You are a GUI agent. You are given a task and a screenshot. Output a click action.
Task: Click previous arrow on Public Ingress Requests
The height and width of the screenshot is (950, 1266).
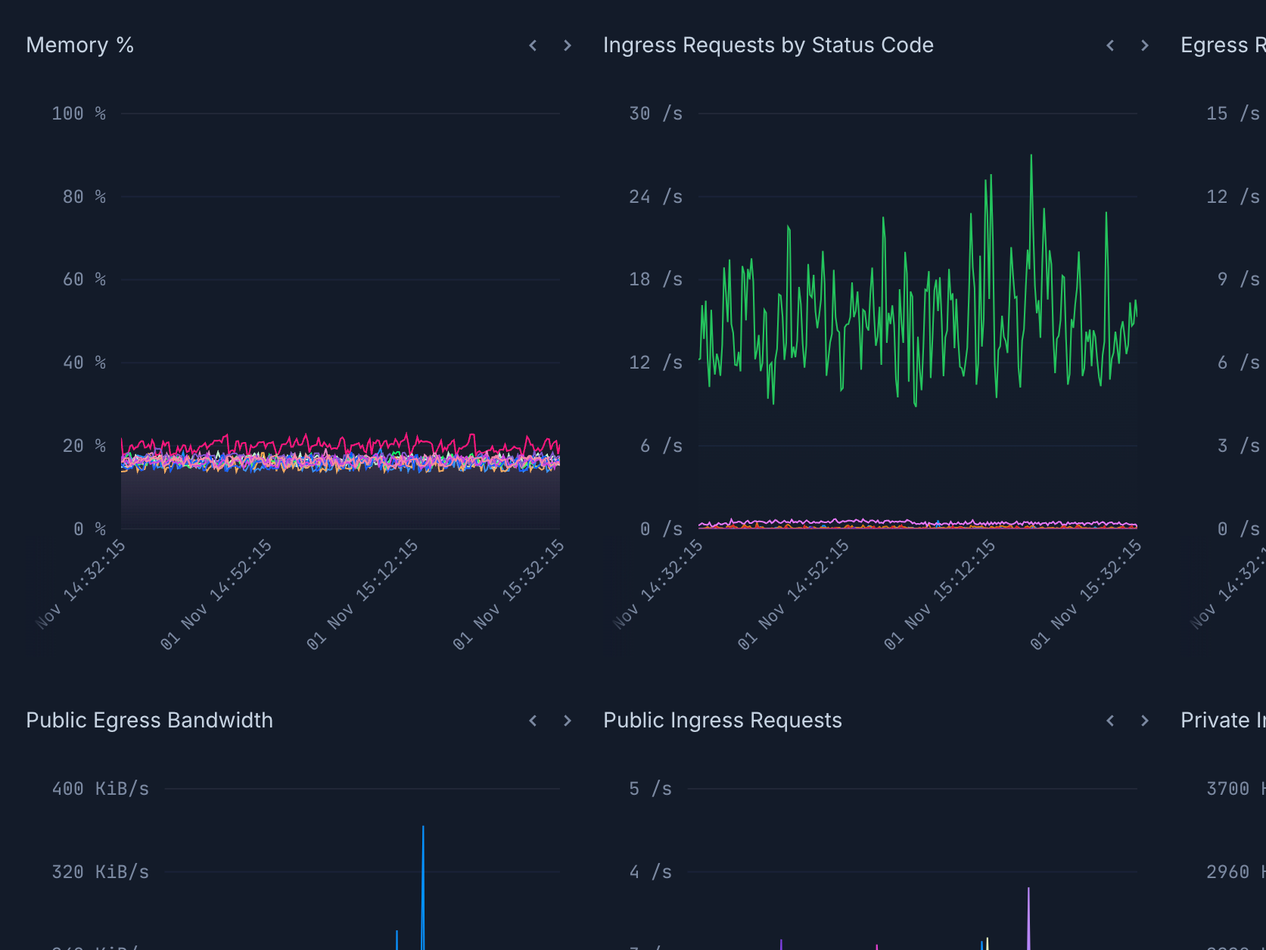point(1110,721)
